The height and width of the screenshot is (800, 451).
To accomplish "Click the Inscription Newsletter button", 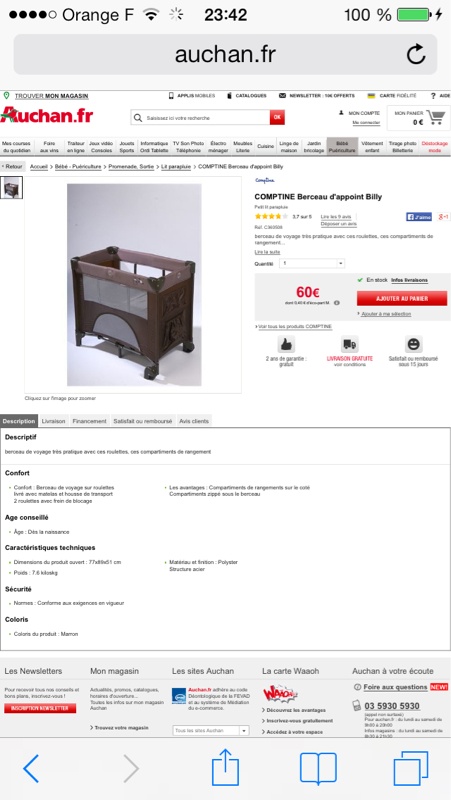I will pos(40,708).
